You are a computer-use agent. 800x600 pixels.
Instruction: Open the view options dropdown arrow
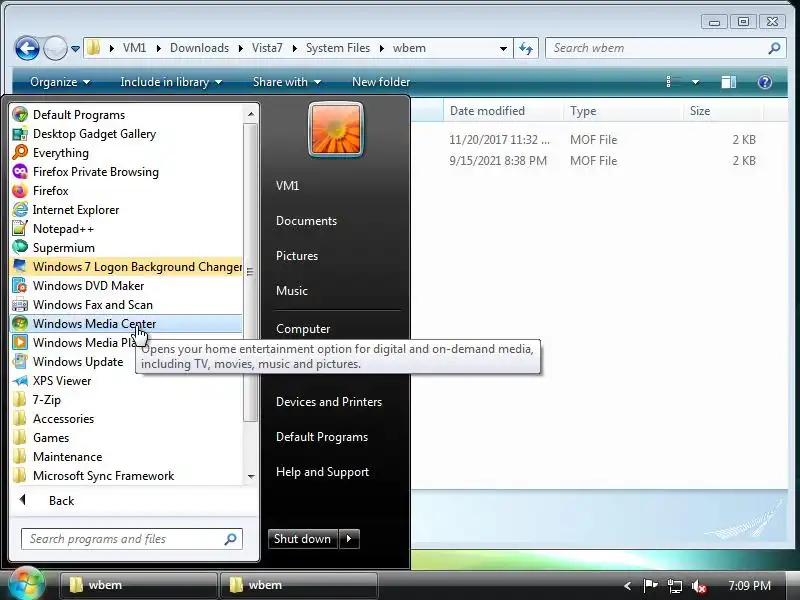[x=695, y=82]
